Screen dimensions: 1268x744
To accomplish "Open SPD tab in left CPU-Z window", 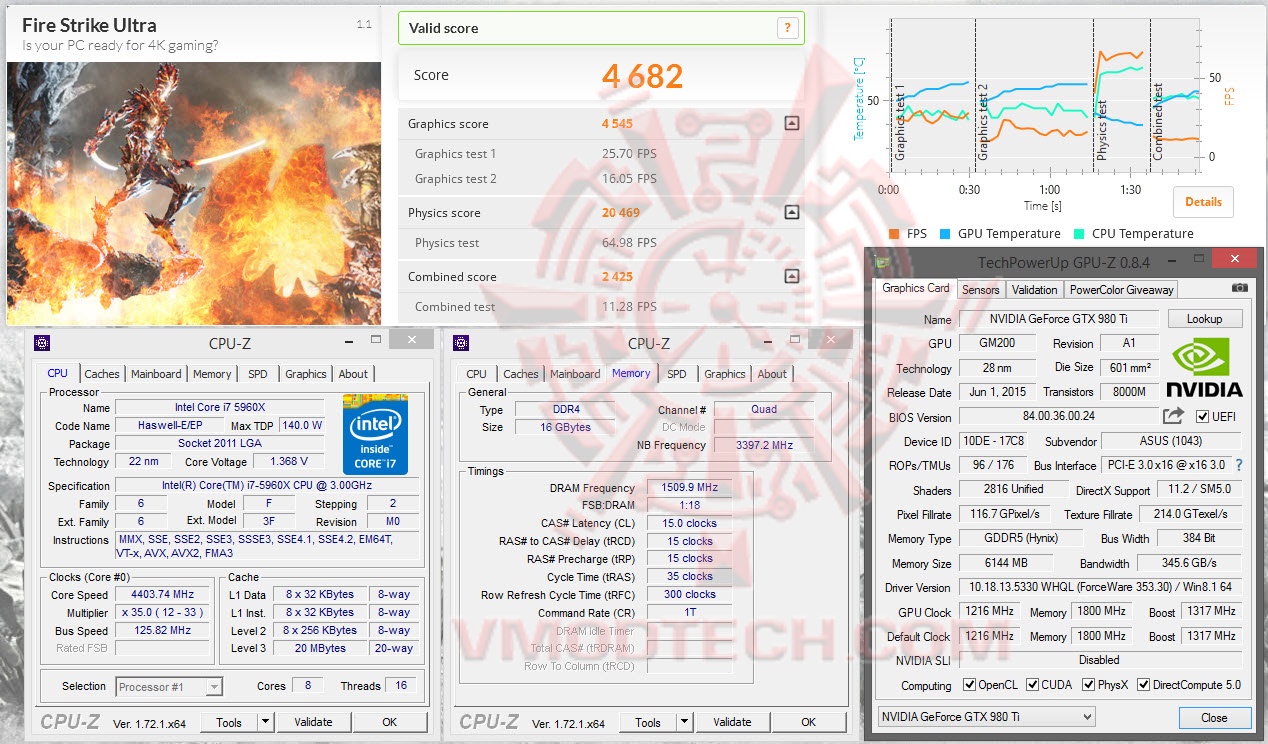I will click(258, 374).
